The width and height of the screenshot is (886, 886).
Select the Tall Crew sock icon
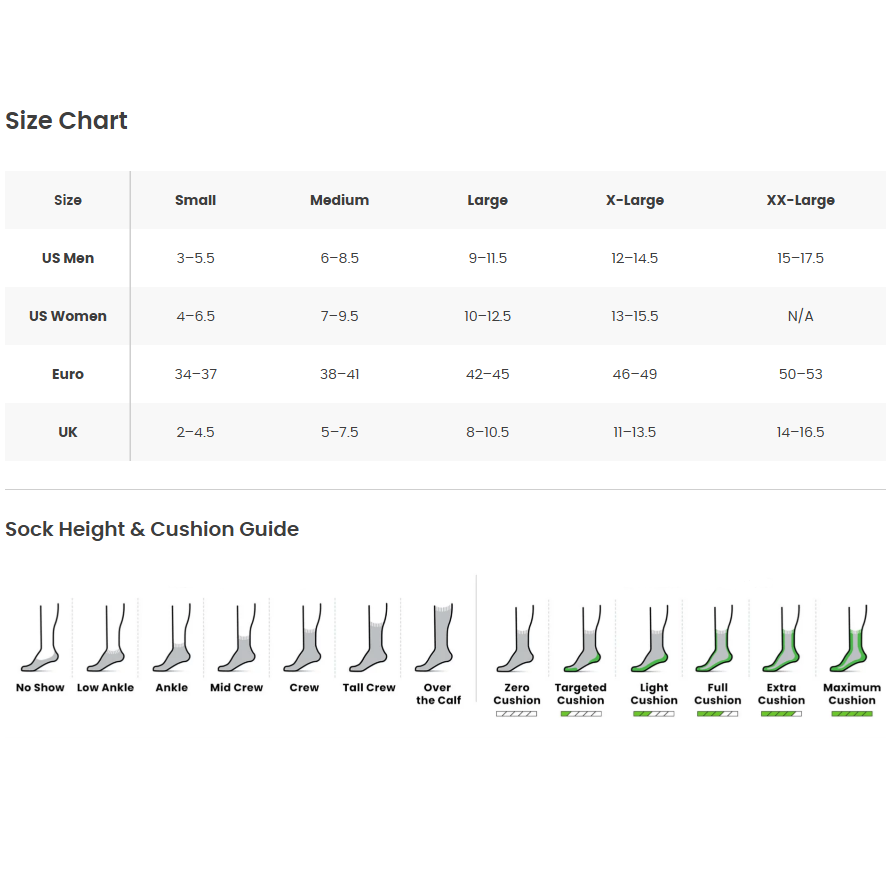coord(369,640)
